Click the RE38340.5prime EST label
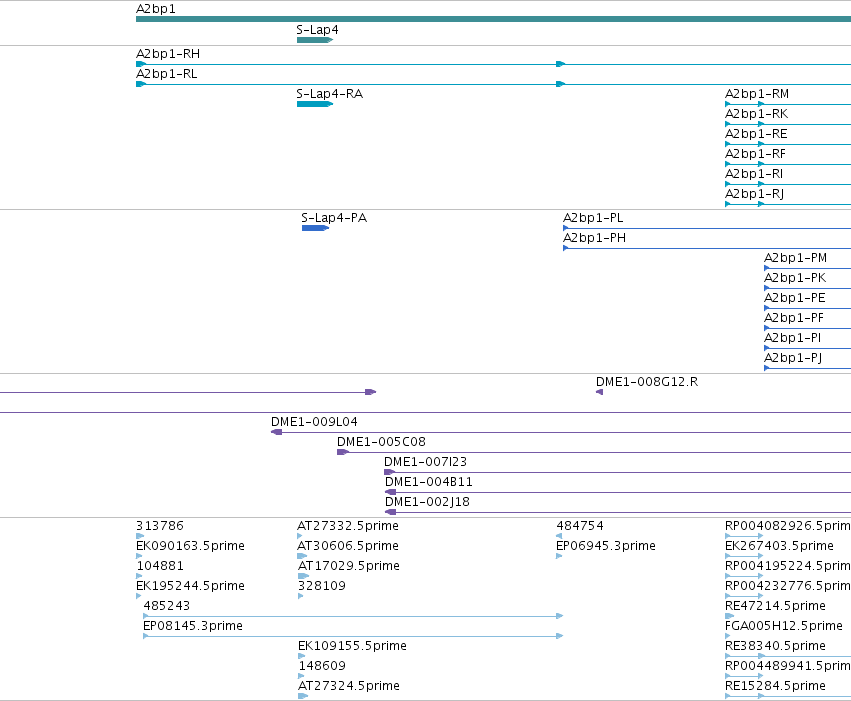The height and width of the screenshot is (701, 851). pyautogui.click(x=776, y=647)
